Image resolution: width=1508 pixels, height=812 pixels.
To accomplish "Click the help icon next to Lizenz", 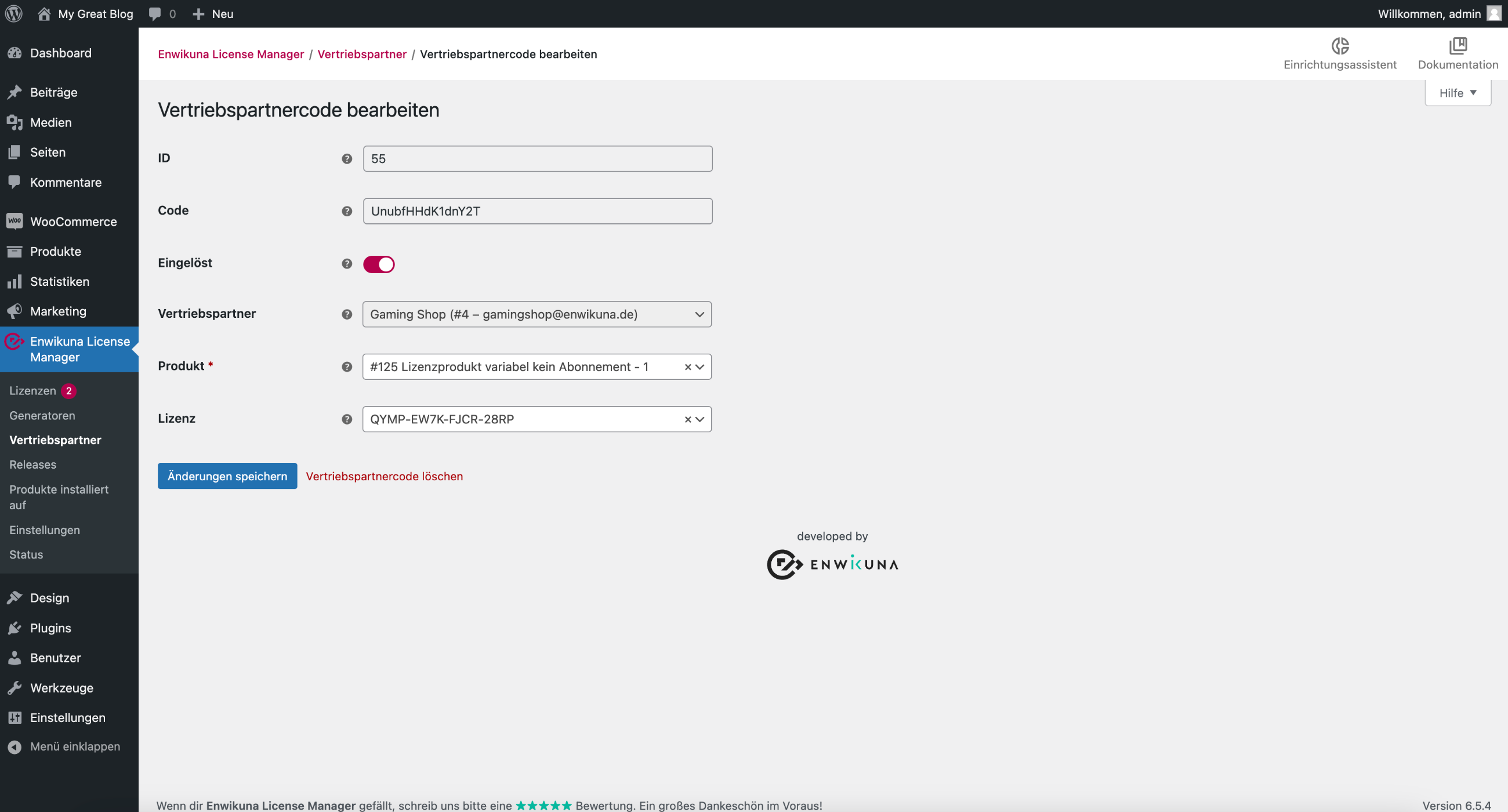I will [x=347, y=419].
